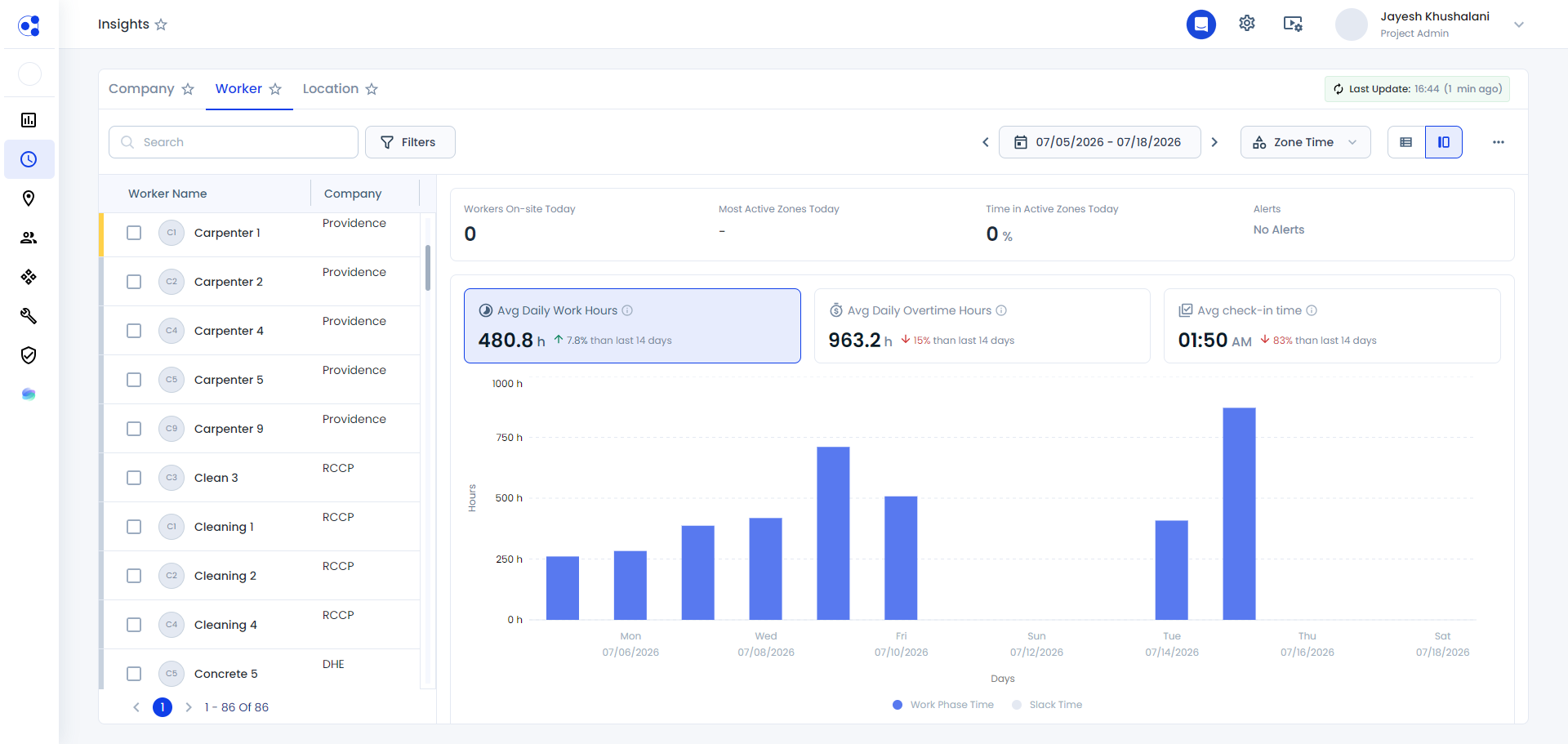Check the Carpenter 1 checkbox
The image size is (1568, 744).
click(x=134, y=233)
